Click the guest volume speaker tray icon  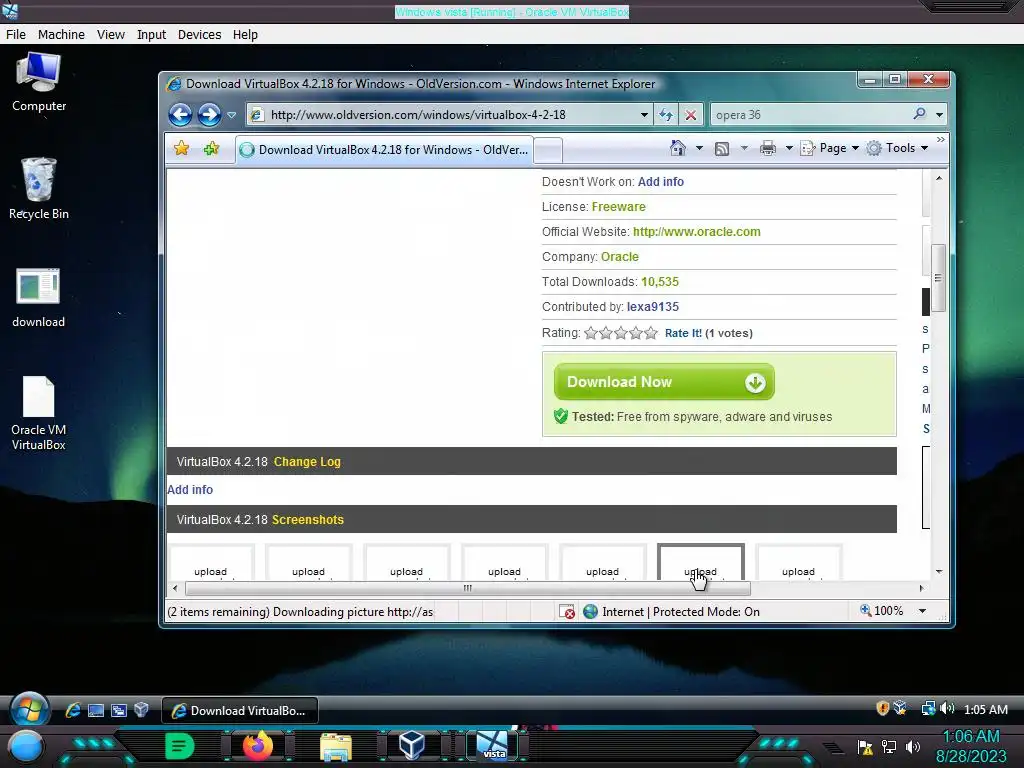[947, 709]
